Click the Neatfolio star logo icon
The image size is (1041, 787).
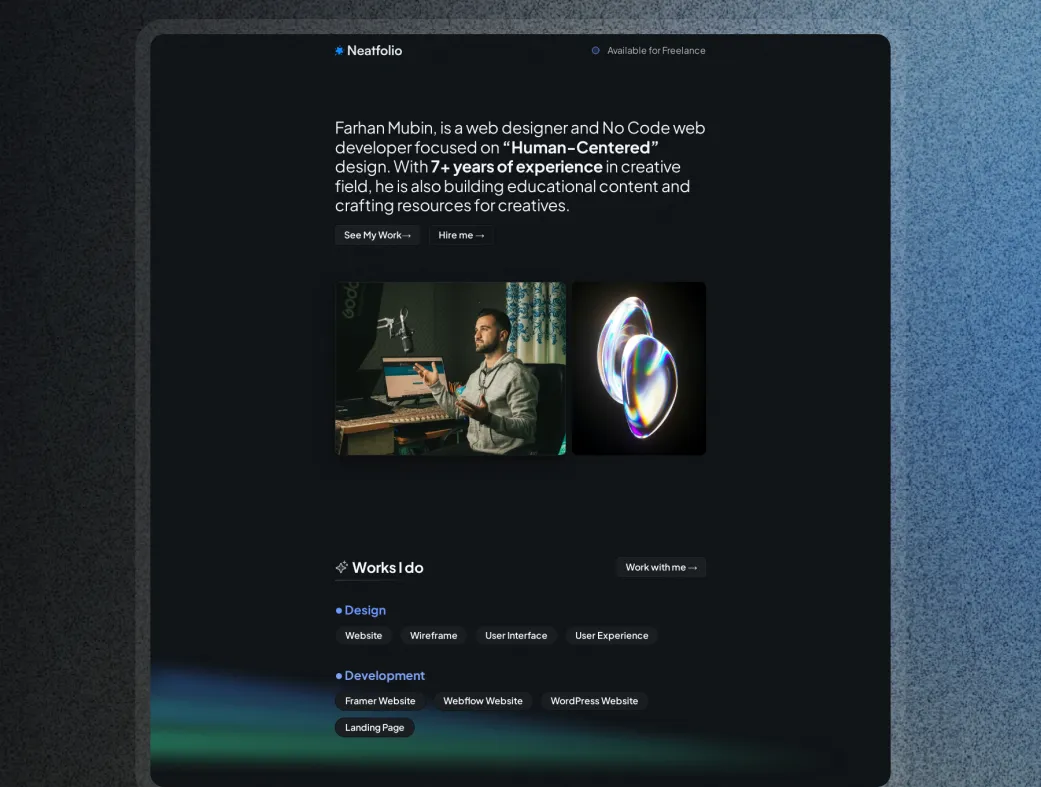pos(339,51)
